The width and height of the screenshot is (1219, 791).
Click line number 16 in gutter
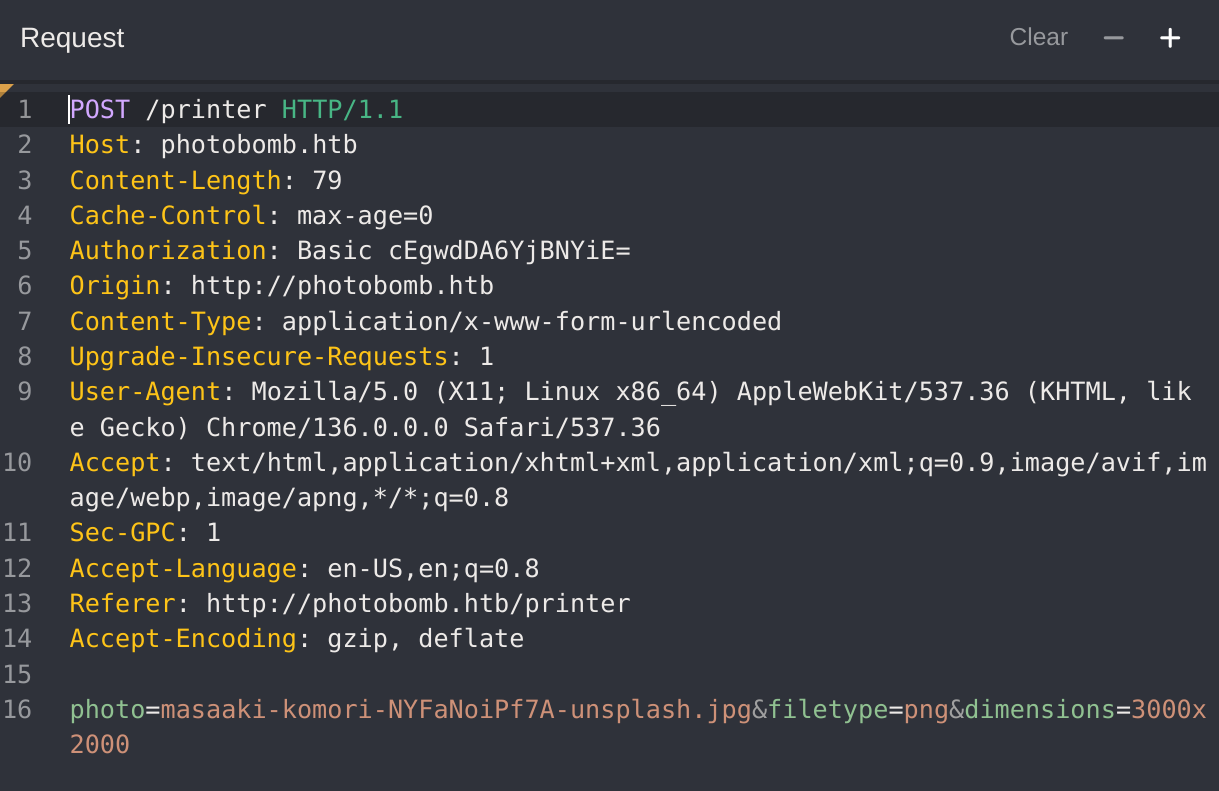18,710
